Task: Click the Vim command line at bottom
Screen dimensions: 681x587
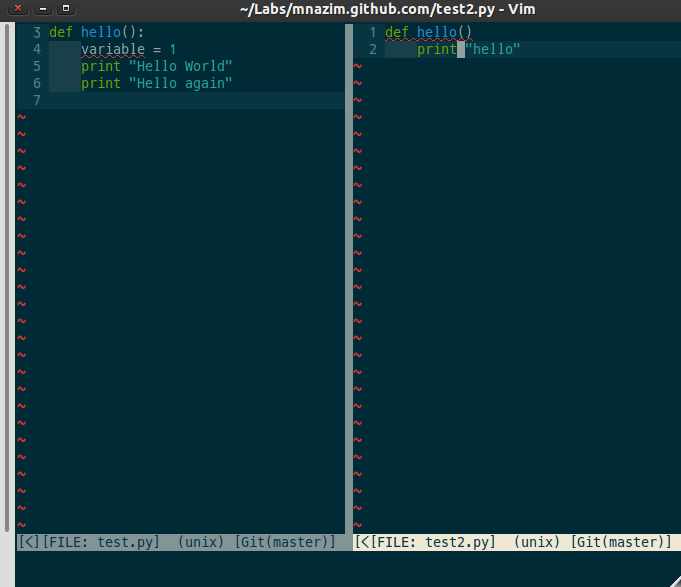Action: point(340,568)
